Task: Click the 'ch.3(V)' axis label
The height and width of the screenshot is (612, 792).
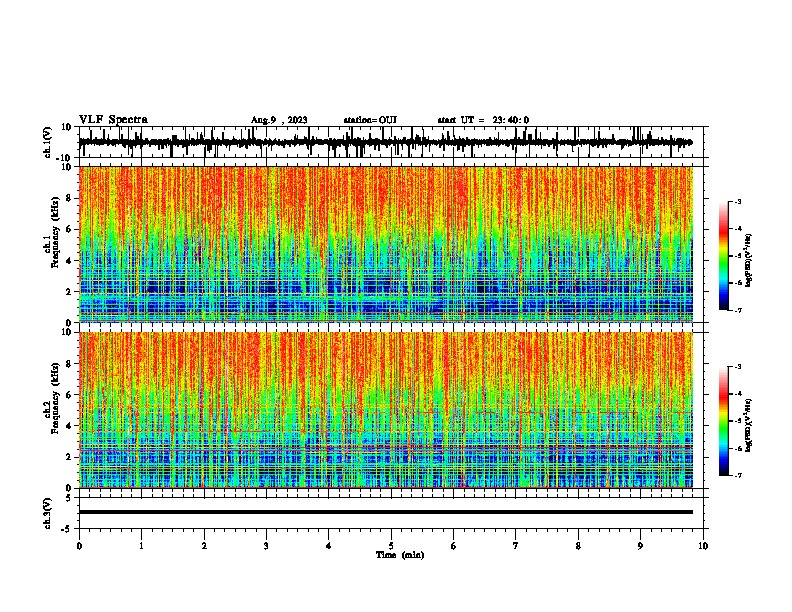Action: 48,513
